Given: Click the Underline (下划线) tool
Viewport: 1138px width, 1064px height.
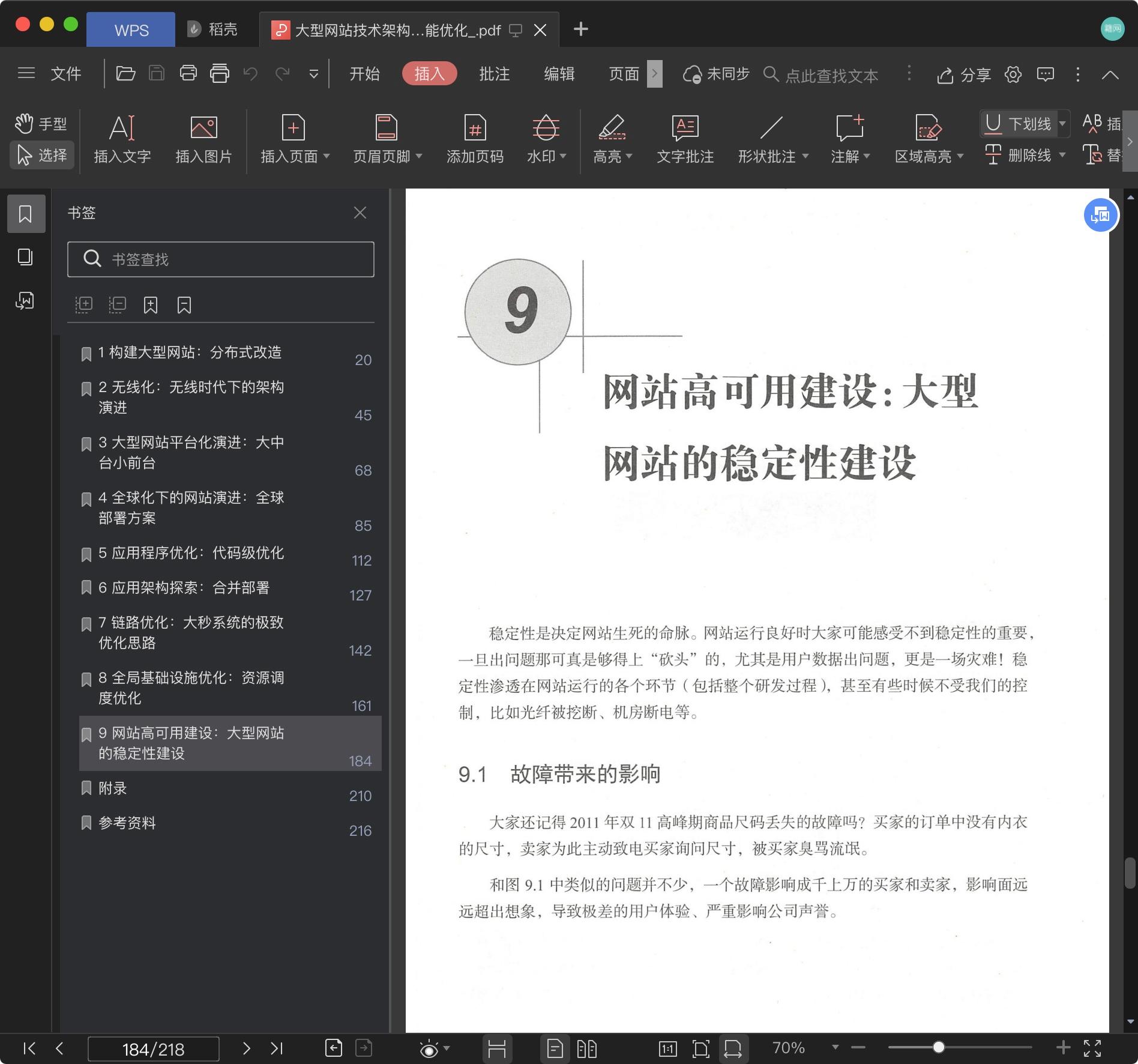Looking at the screenshot, I should [x=1018, y=124].
